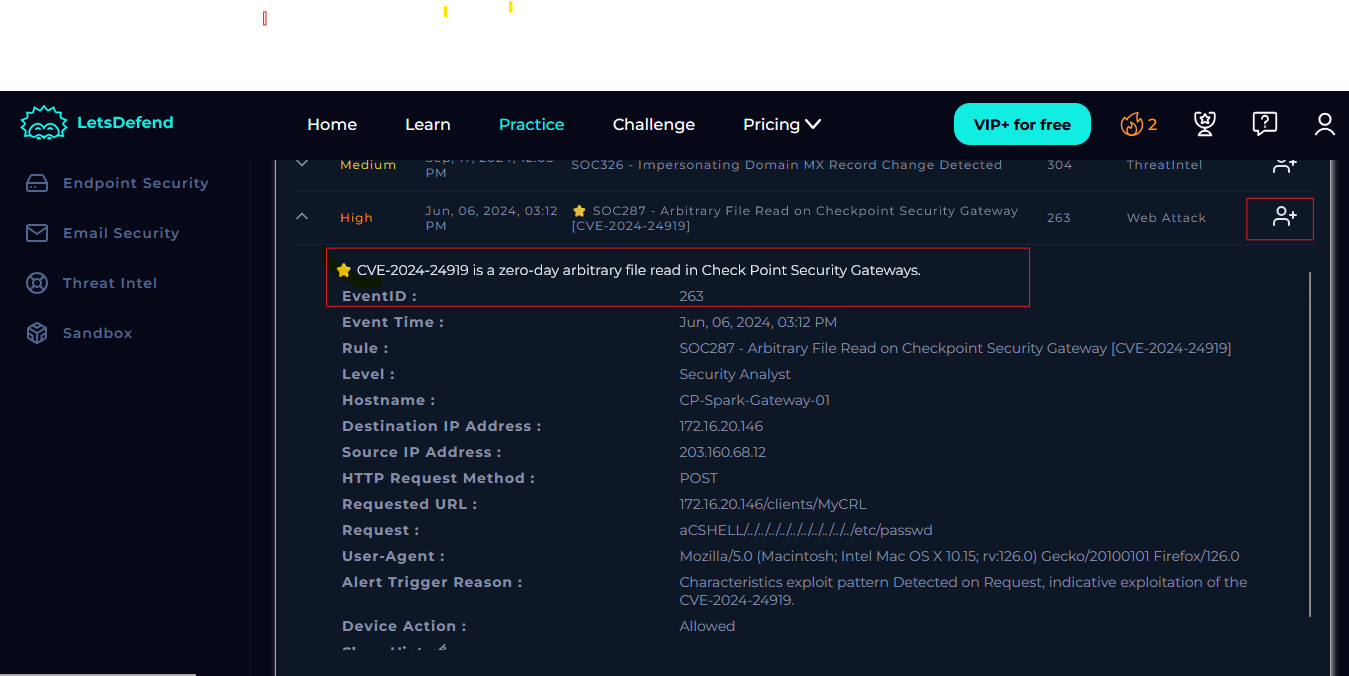The height and width of the screenshot is (676, 1349).
Task: Click the Allowed device action value
Action: click(707, 626)
